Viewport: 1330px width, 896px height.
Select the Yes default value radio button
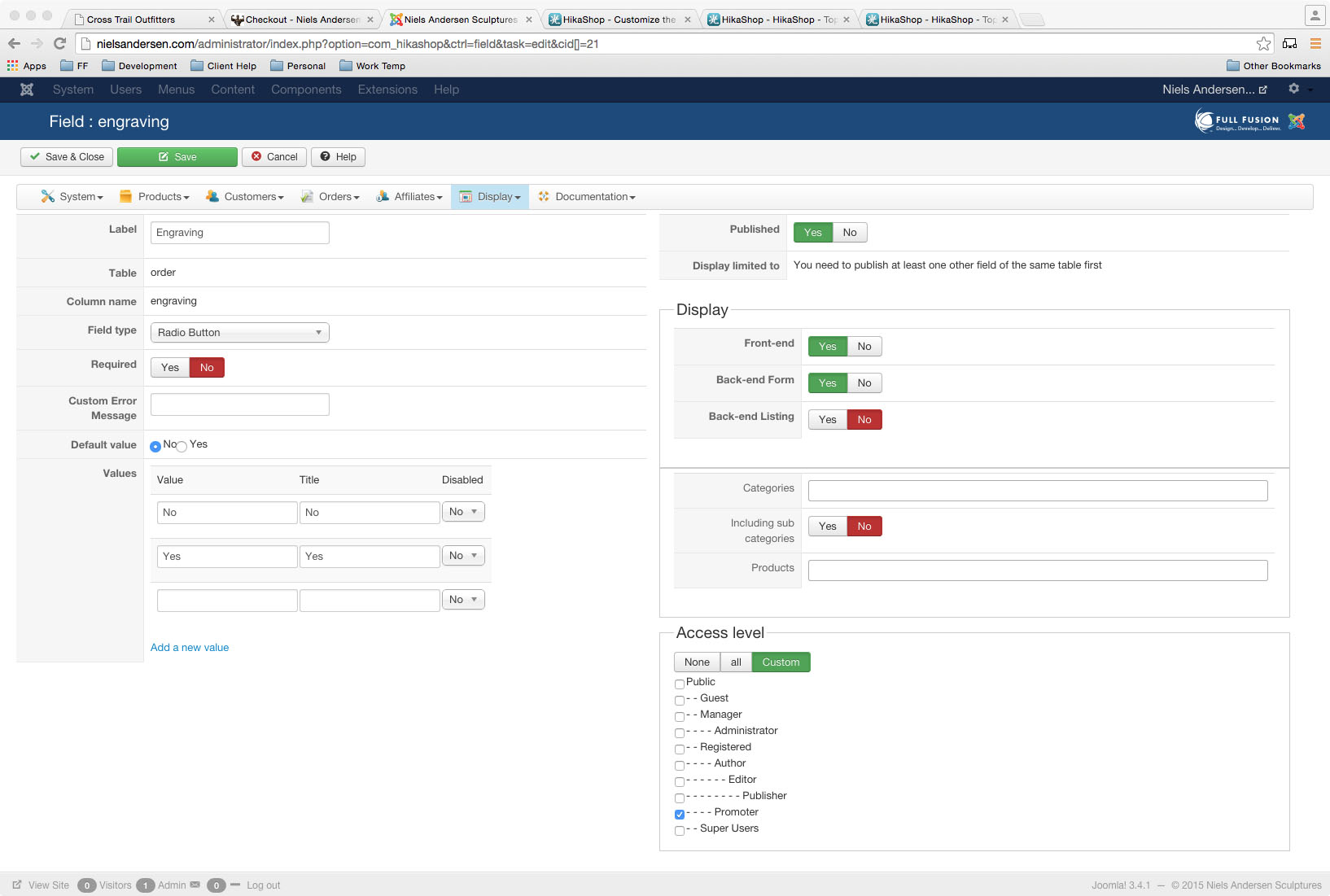tap(182, 447)
